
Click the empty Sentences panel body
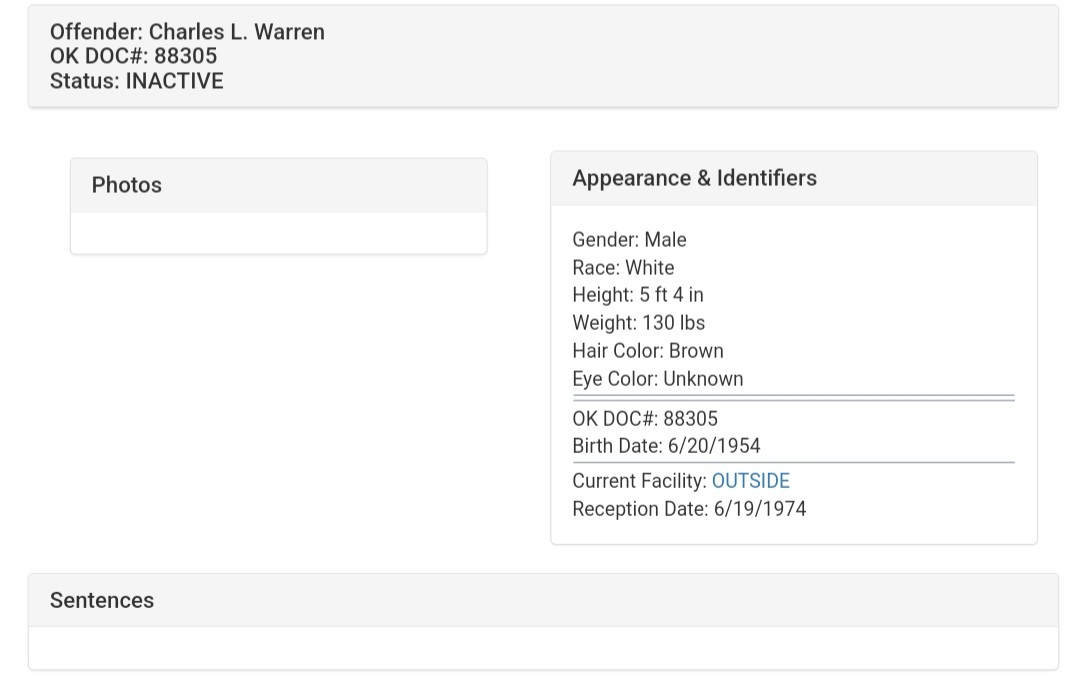click(x=542, y=648)
